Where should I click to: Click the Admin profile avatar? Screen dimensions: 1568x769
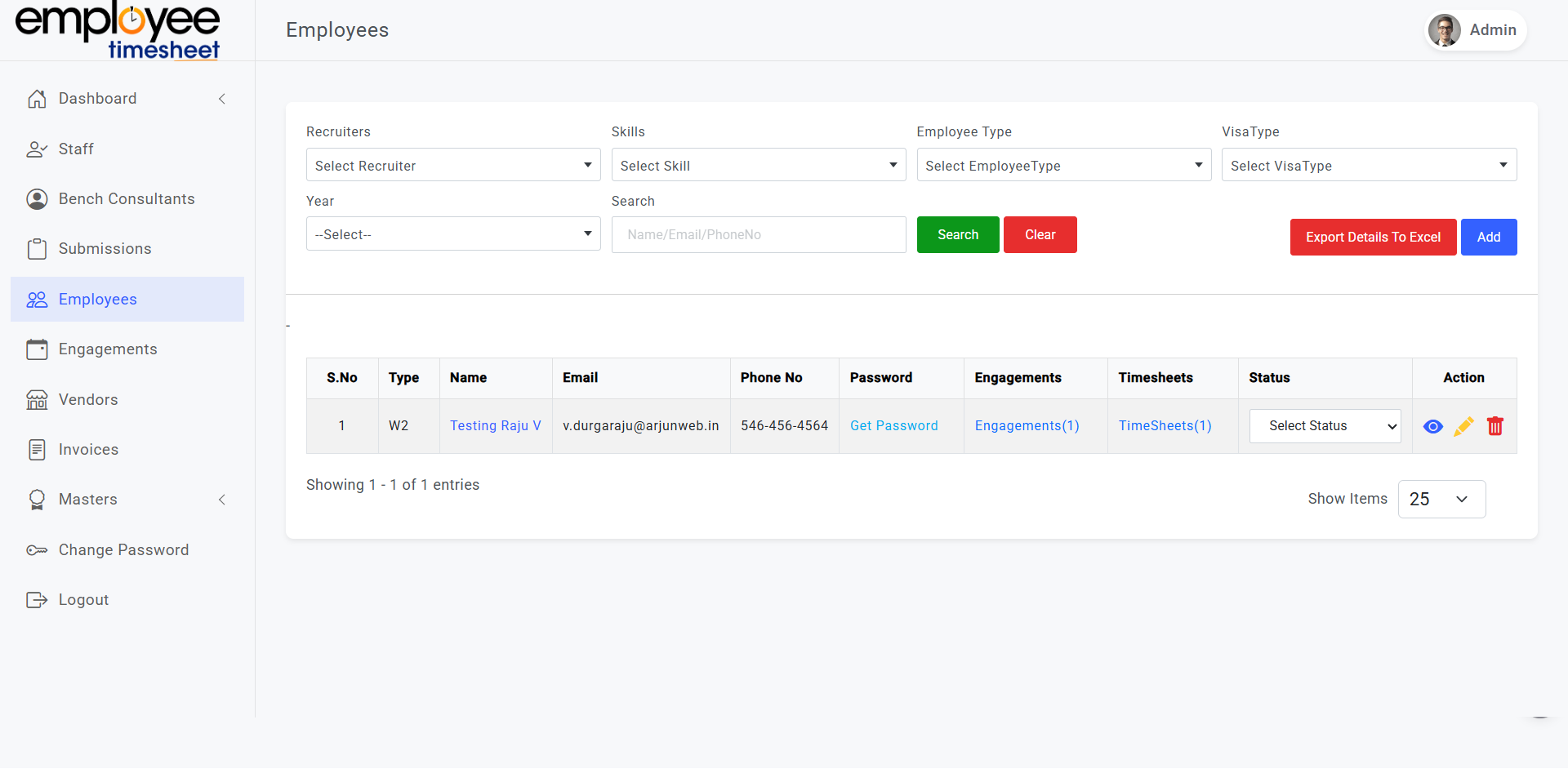(x=1444, y=30)
